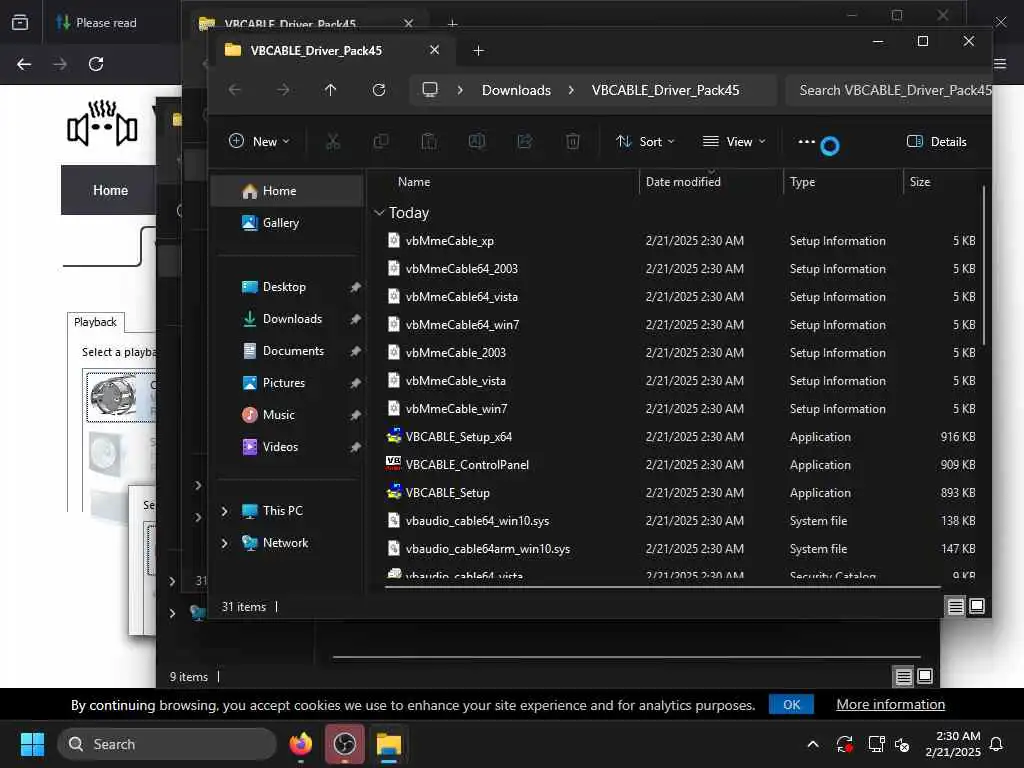Open VBCABLE_Setup_x64 application file
Image resolution: width=1024 pixels, height=768 pixels.
pos(458,437)
